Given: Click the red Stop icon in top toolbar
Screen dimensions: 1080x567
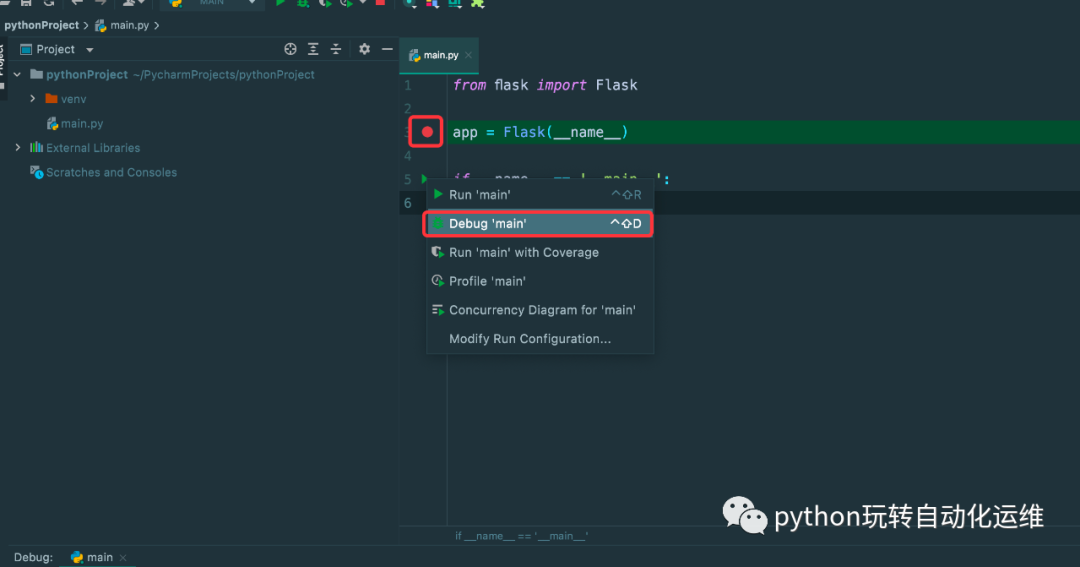Looking at the screenshot, I should pos(380,3).
